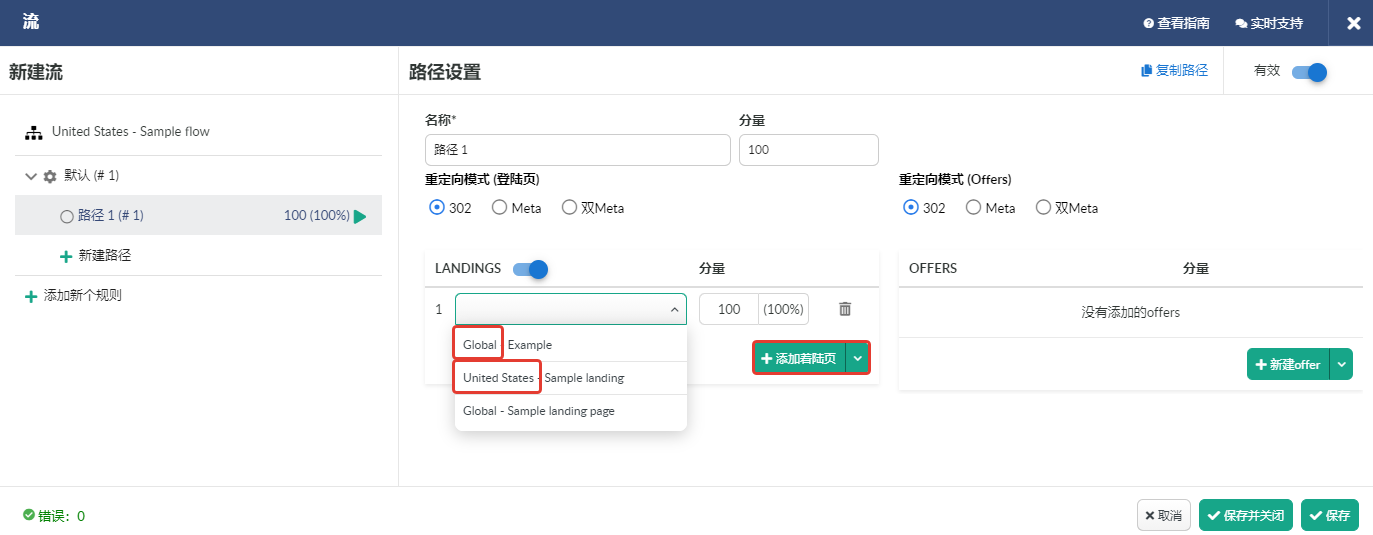The width and height of the screenshot is (1373, 535).
Task: Click the 取消 cancel button
Action: (1164, 515)
